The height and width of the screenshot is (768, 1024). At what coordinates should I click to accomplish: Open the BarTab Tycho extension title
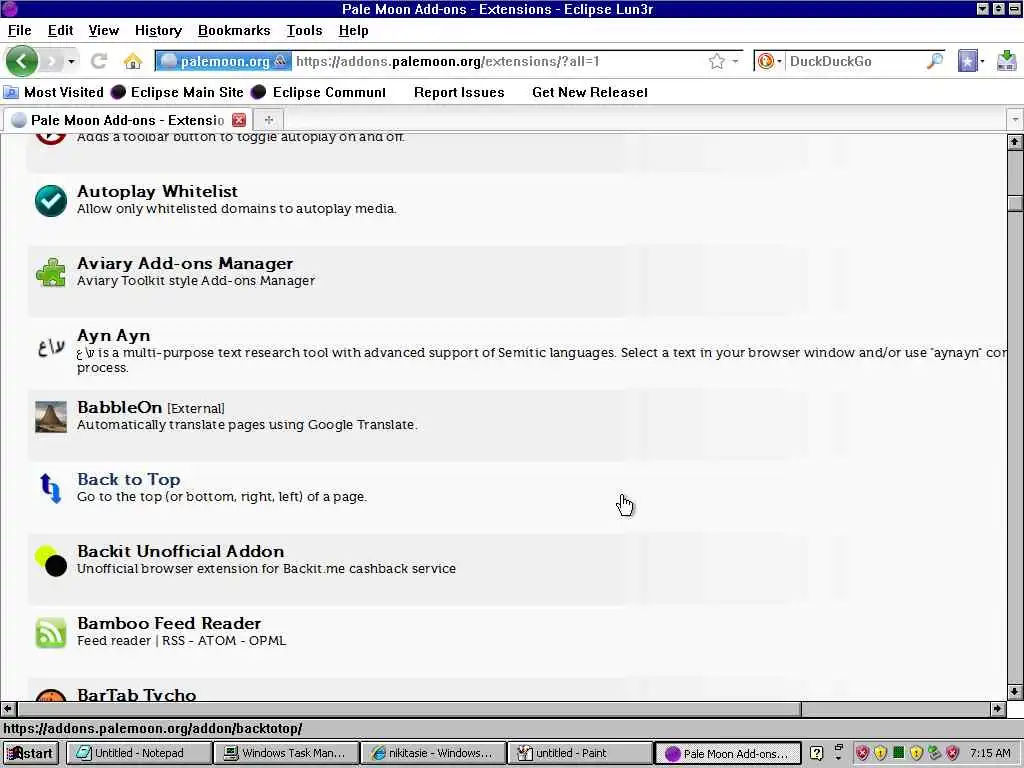tap(136, 694)
